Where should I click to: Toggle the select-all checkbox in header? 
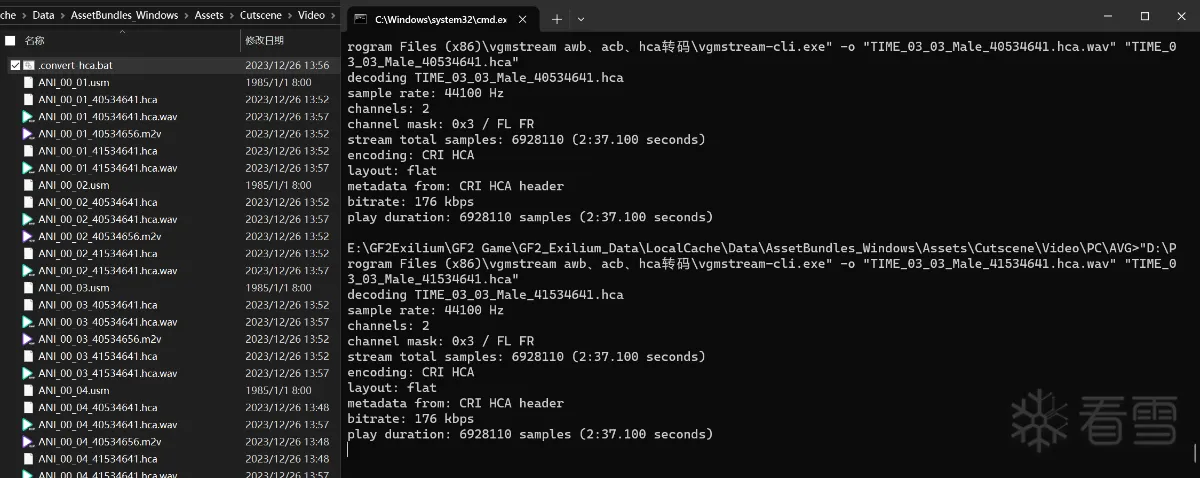pyautogui.click(x=10, y=41)
